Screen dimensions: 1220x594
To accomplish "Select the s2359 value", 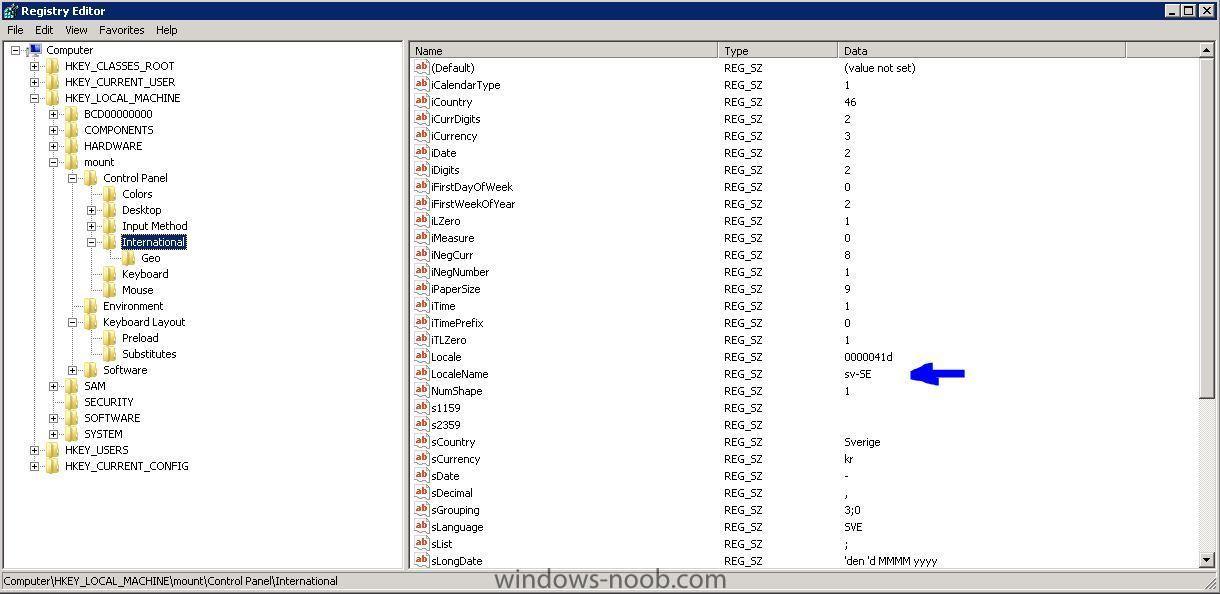I will (x=446, y=425).
